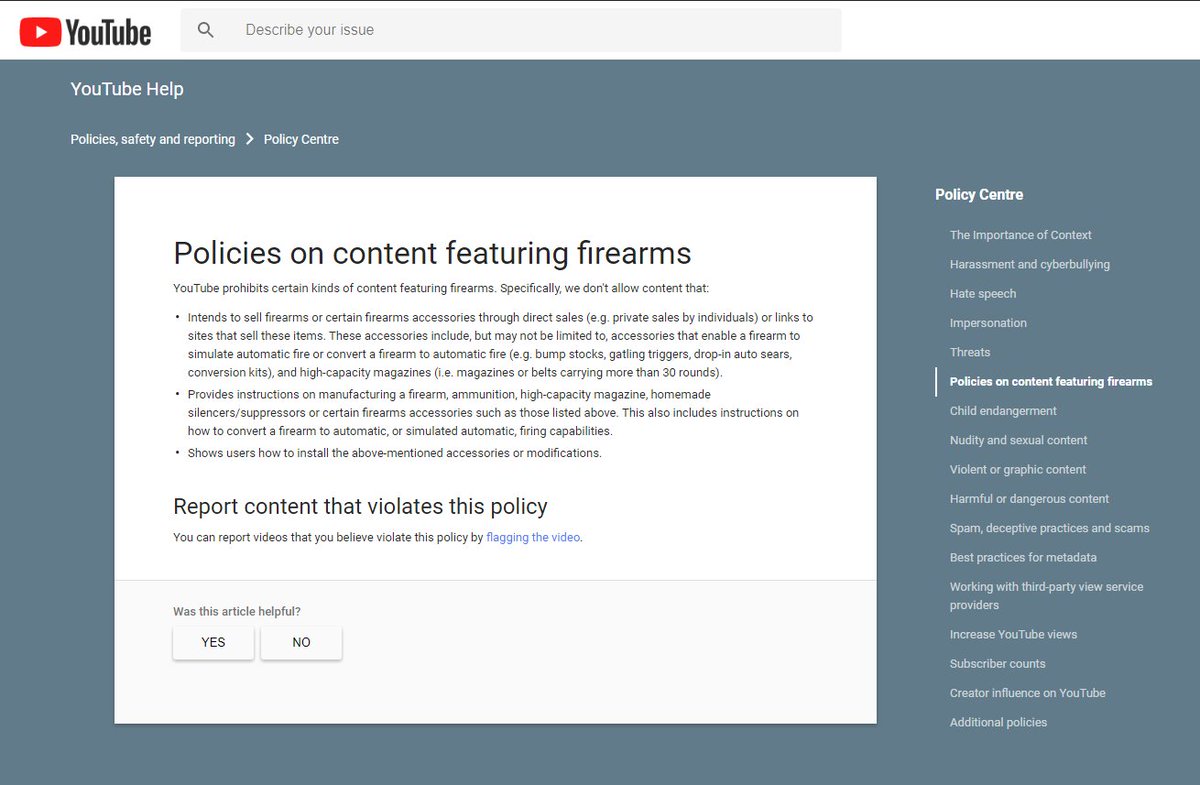Click the search magnifier icon
This screenshot has width=1200, height=785.
[206, 30]
